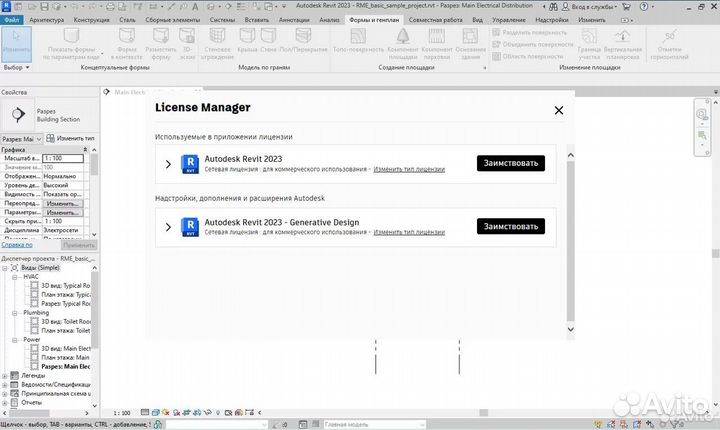720x430 pixels.
Task: Click the project browser horizontal scrollbar
Action: pos(29,413)
